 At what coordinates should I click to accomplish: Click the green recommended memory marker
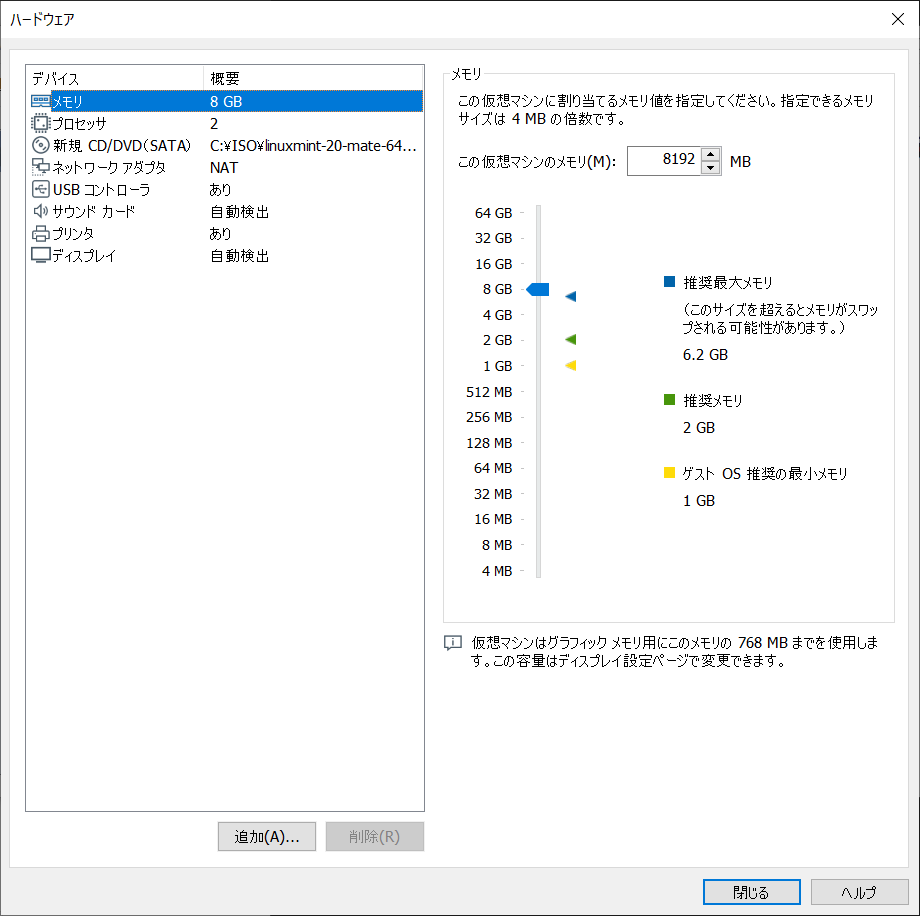point(571,339)
